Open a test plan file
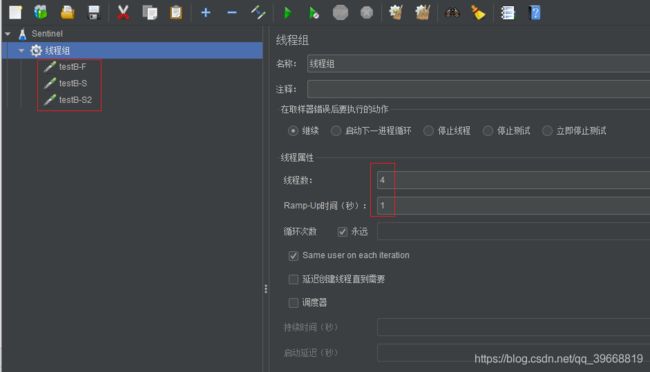 pyautogui.click(x=67, y=12)
